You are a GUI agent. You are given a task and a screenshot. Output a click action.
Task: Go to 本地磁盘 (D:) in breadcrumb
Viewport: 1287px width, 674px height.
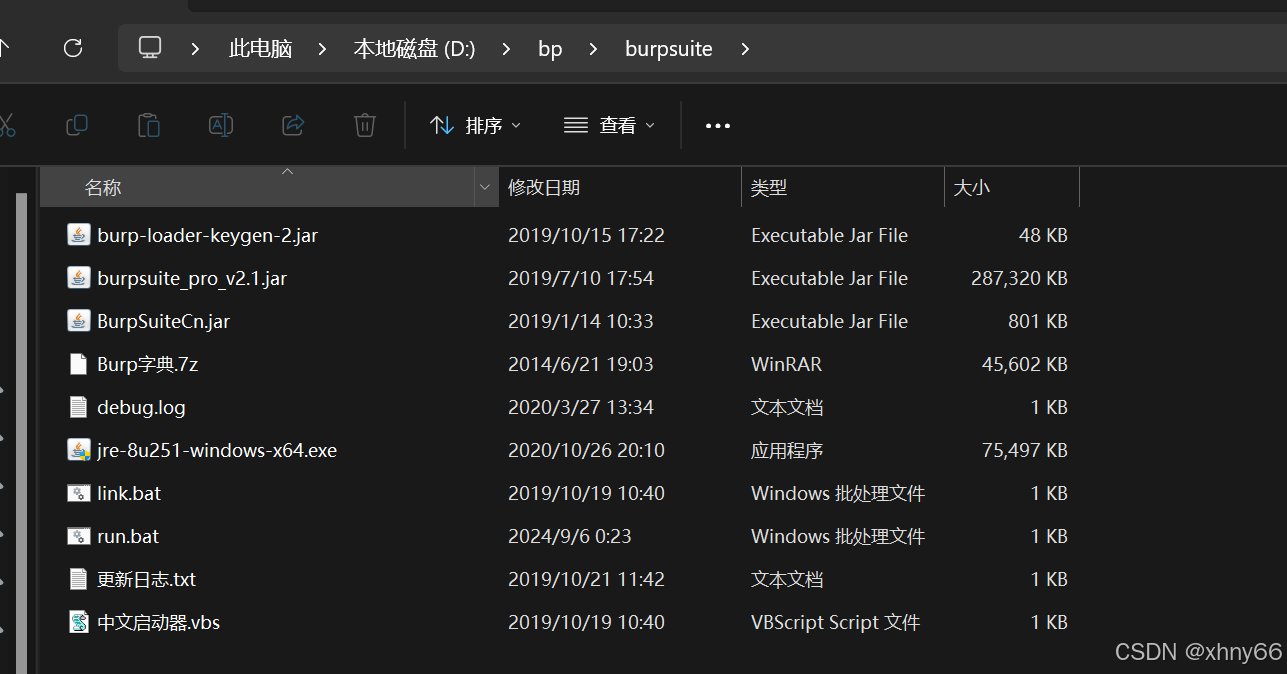(x=414, y=48)
